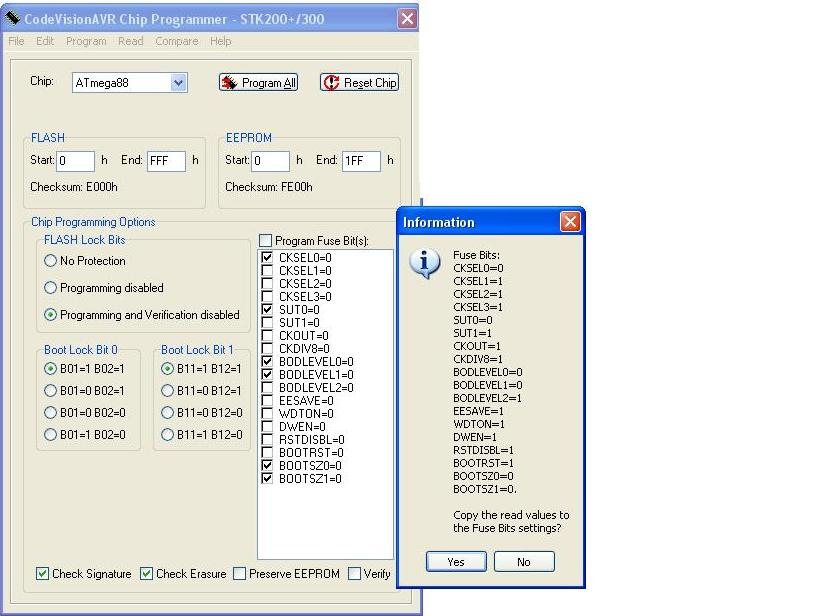Click the FLASH End address field
This screenshot has width=840, height=616.
pyautogui.click(x=165, y=161)
